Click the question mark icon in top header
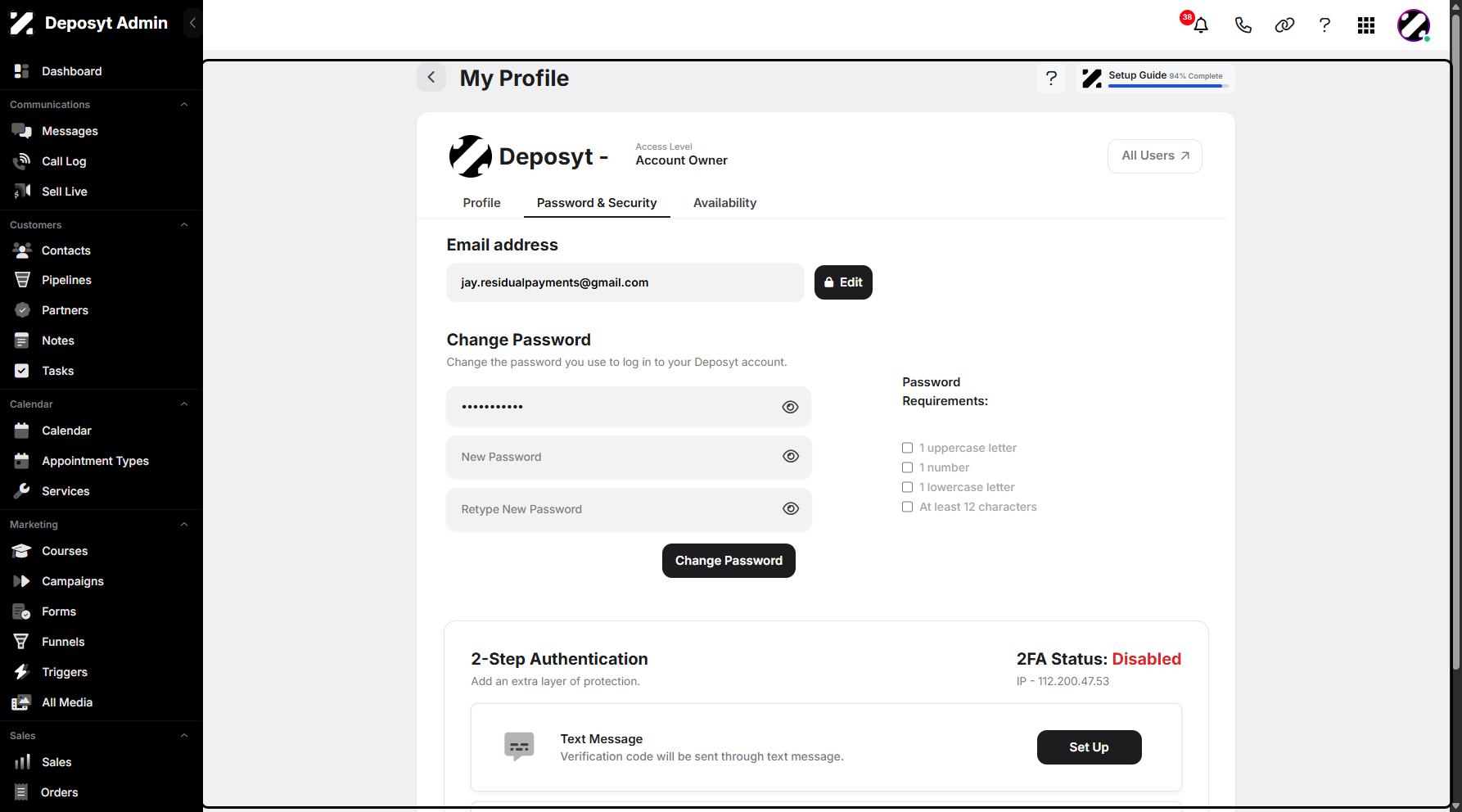Viewport: 1462px width, 812px height. point(1324,25)
